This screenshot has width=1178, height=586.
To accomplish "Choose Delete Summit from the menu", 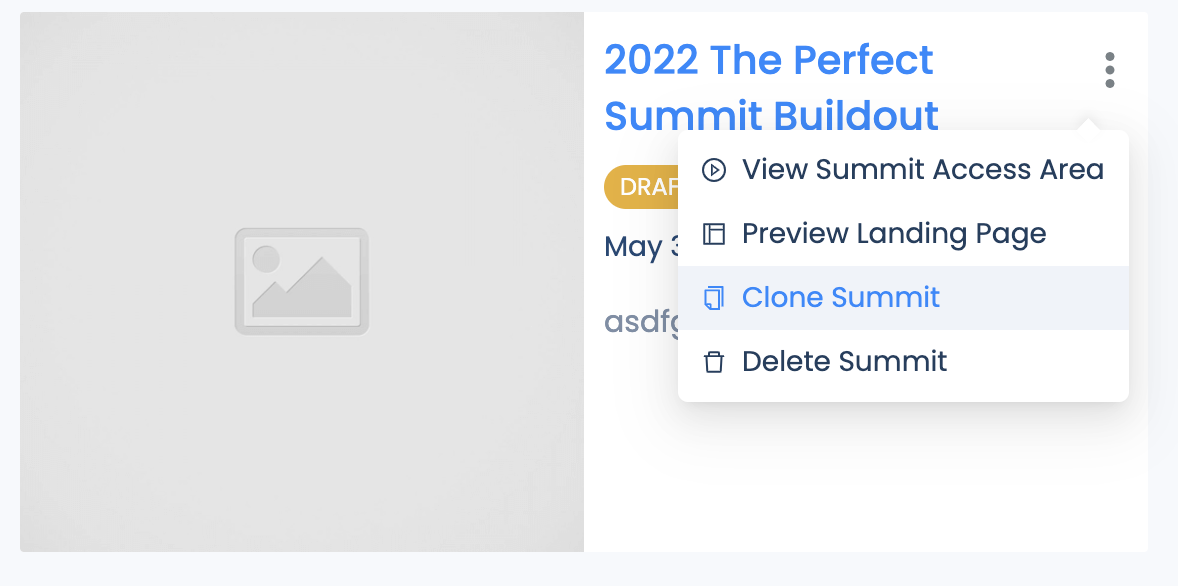I will click(903, 361).
